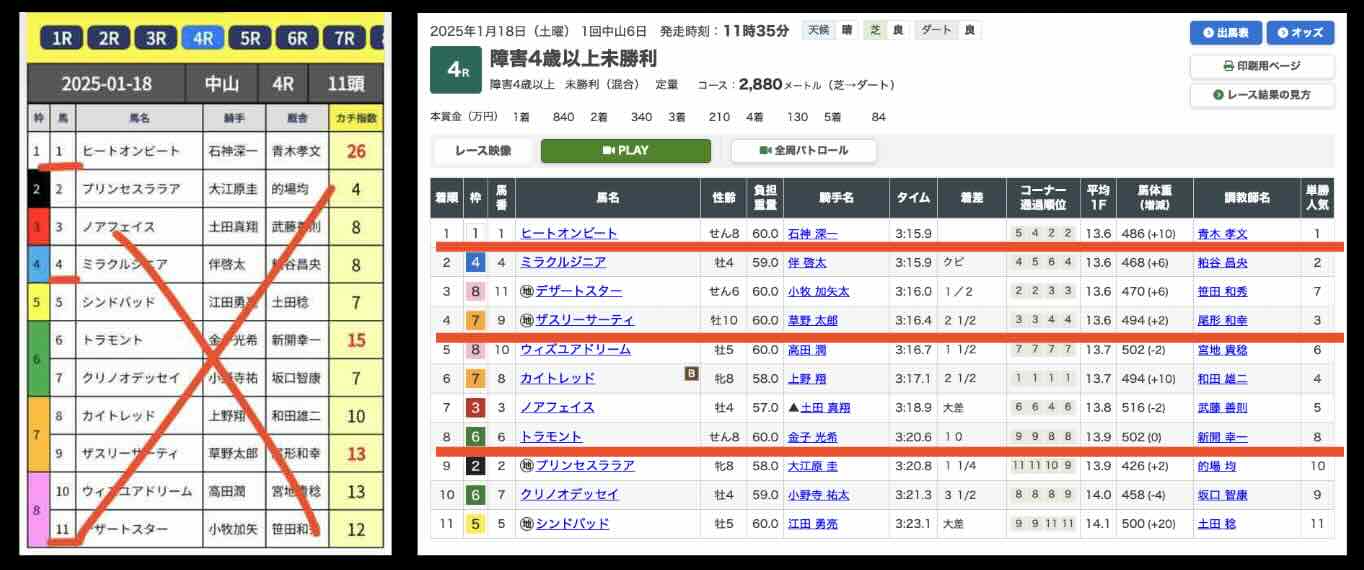Open jockey 上野 翔 link
This screenshot has width=1364, height=570.
point(808,378)
